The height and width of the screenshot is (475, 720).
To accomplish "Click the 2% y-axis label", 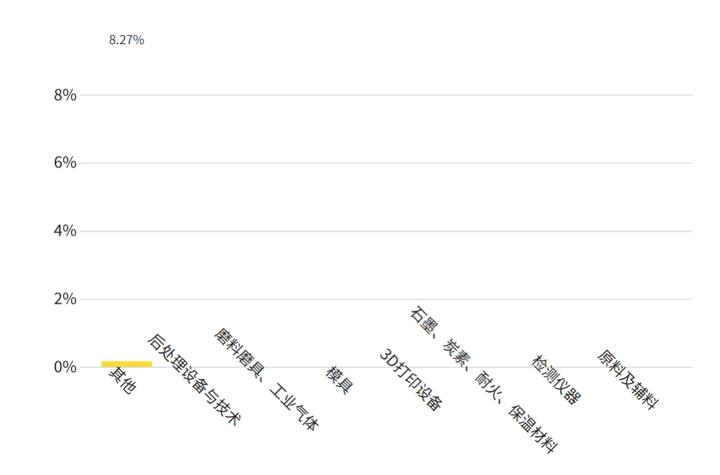I will point(65,299).
